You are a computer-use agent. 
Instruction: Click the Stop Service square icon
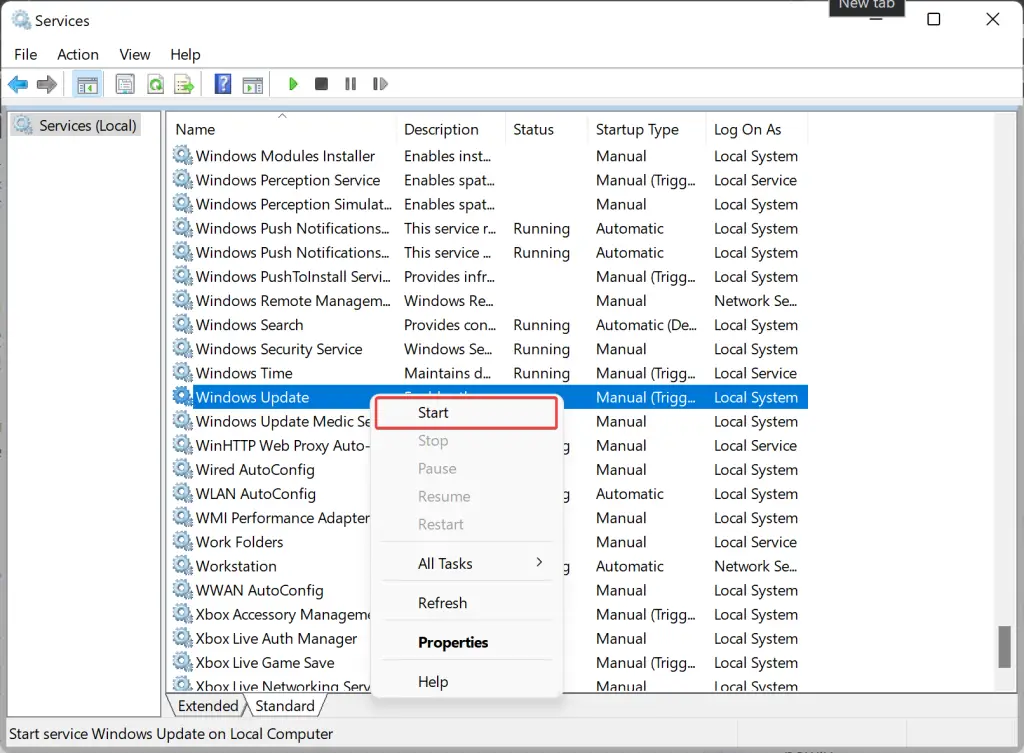pos(321,84)
